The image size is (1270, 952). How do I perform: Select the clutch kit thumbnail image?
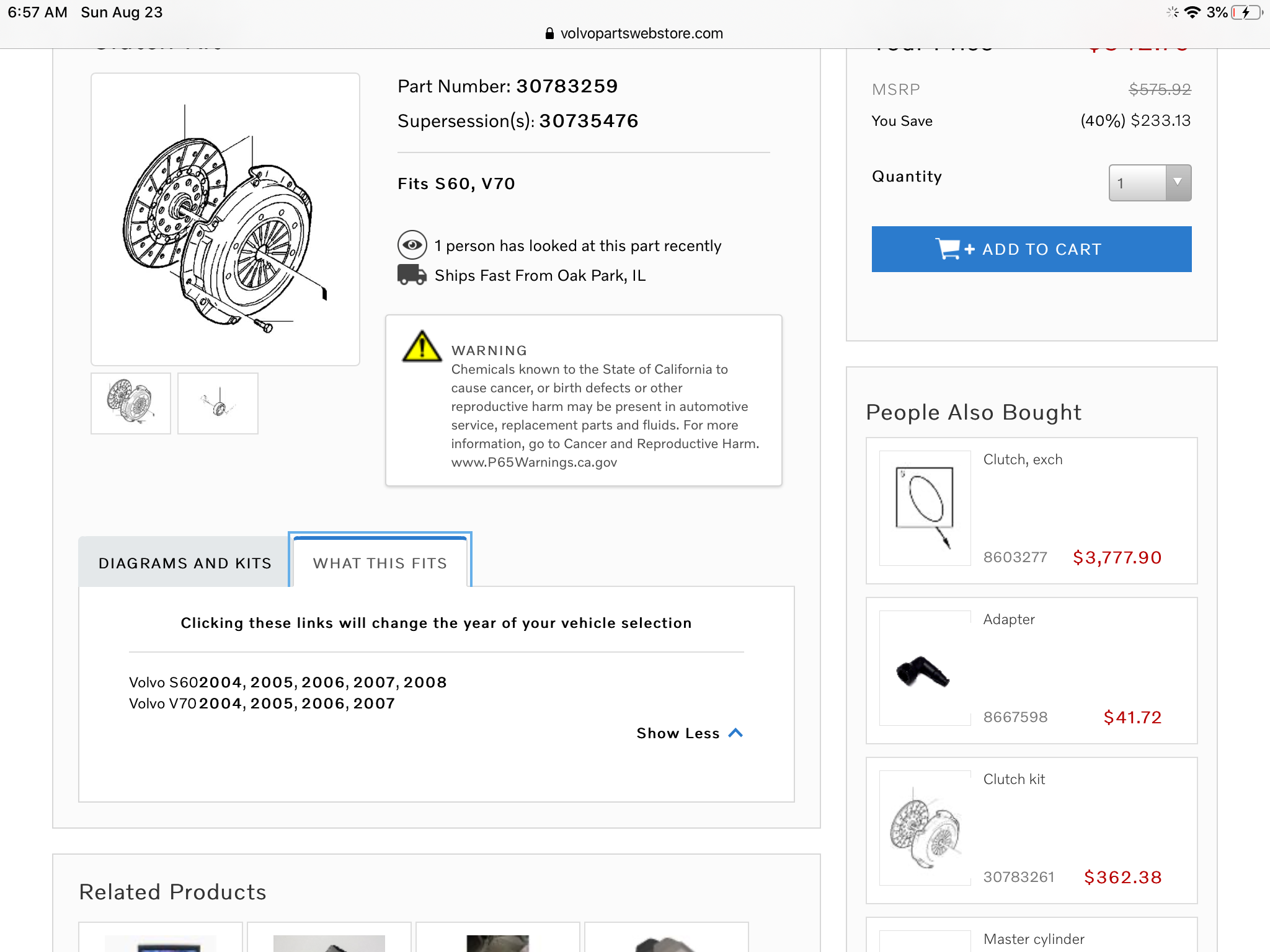(131, 403)
